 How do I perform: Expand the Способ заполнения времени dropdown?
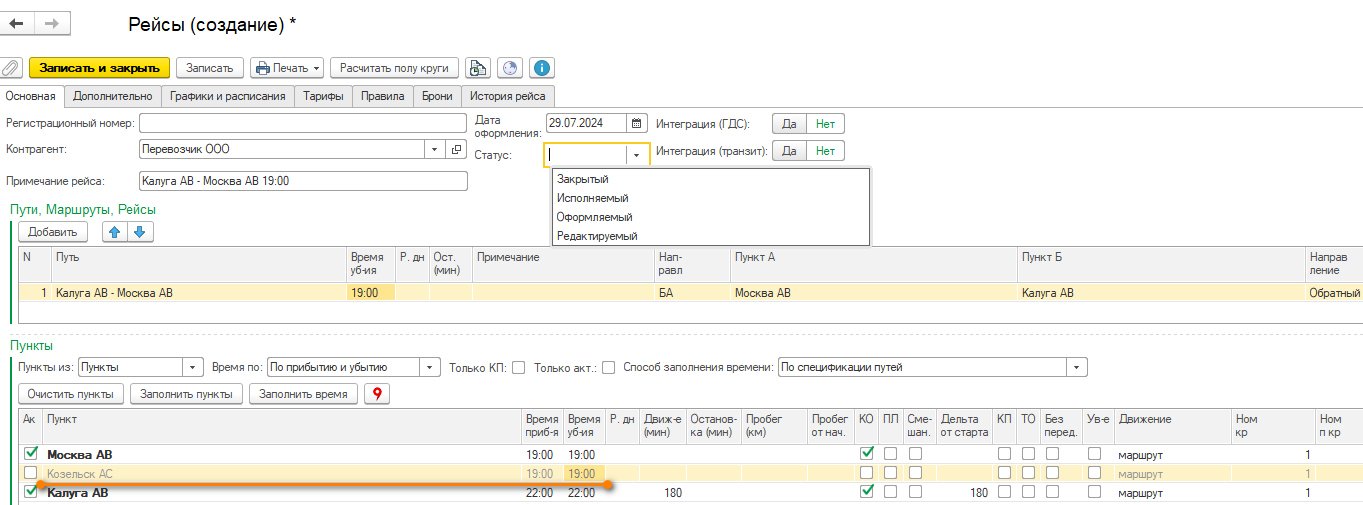1077,368
